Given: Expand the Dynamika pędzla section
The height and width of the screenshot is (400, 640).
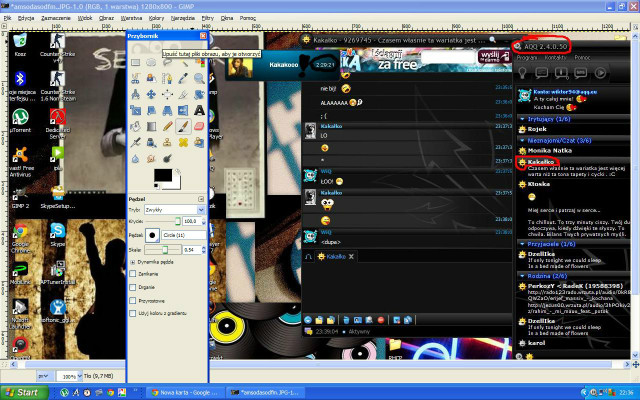Looking at the screenshot, I should (x=133, y=262).
